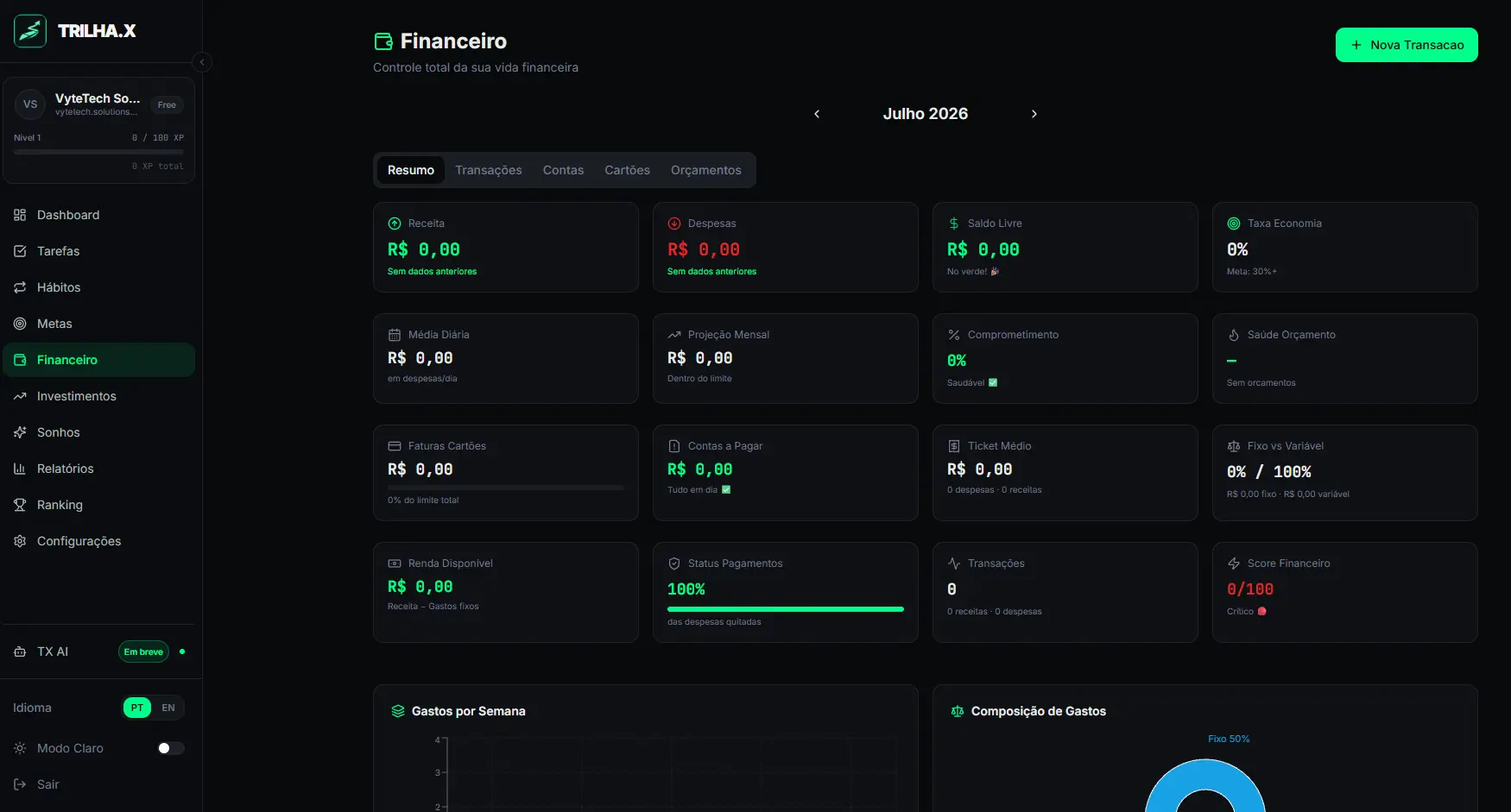Image resolution: width=1511 pixels, height=812 pixels.
Task: Click the Receita card arrow icon
Action: (x=395, y=223)
